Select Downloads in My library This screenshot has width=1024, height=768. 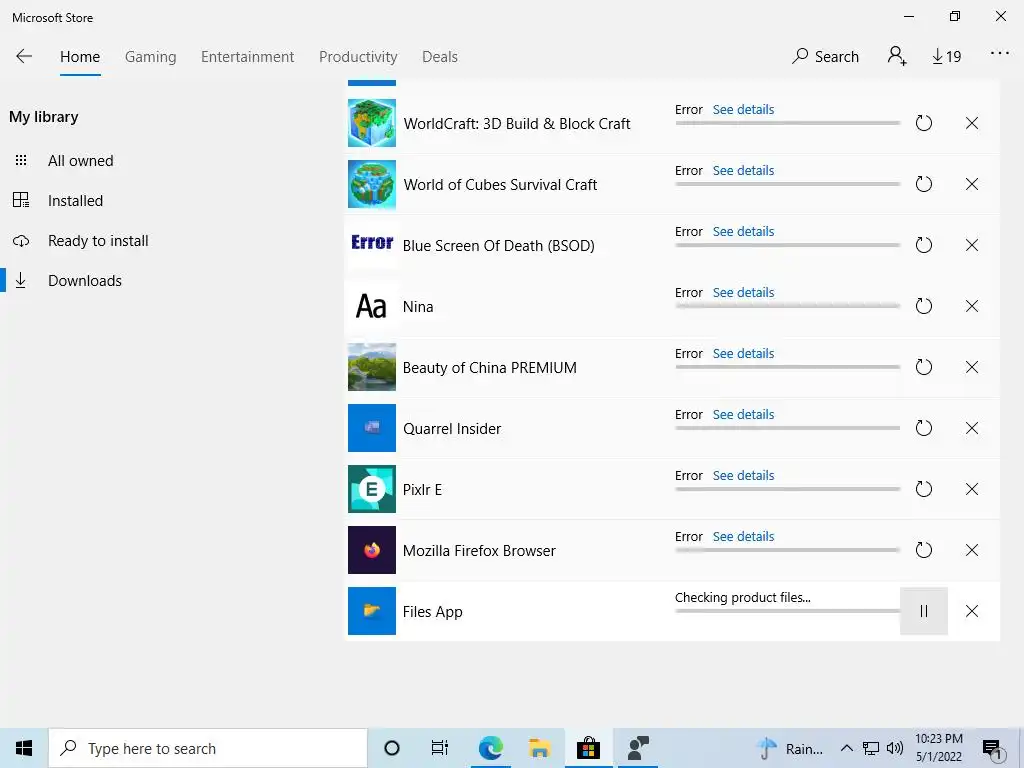pyautogui.click(x=85, y=281)
